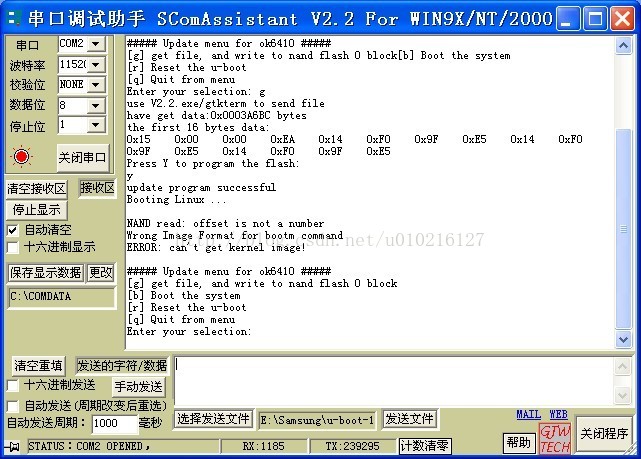The height and width of the screenshot is (459, 641).
Task: Open the 波特率 baud rate dropdown
Action: pos(96,64)
